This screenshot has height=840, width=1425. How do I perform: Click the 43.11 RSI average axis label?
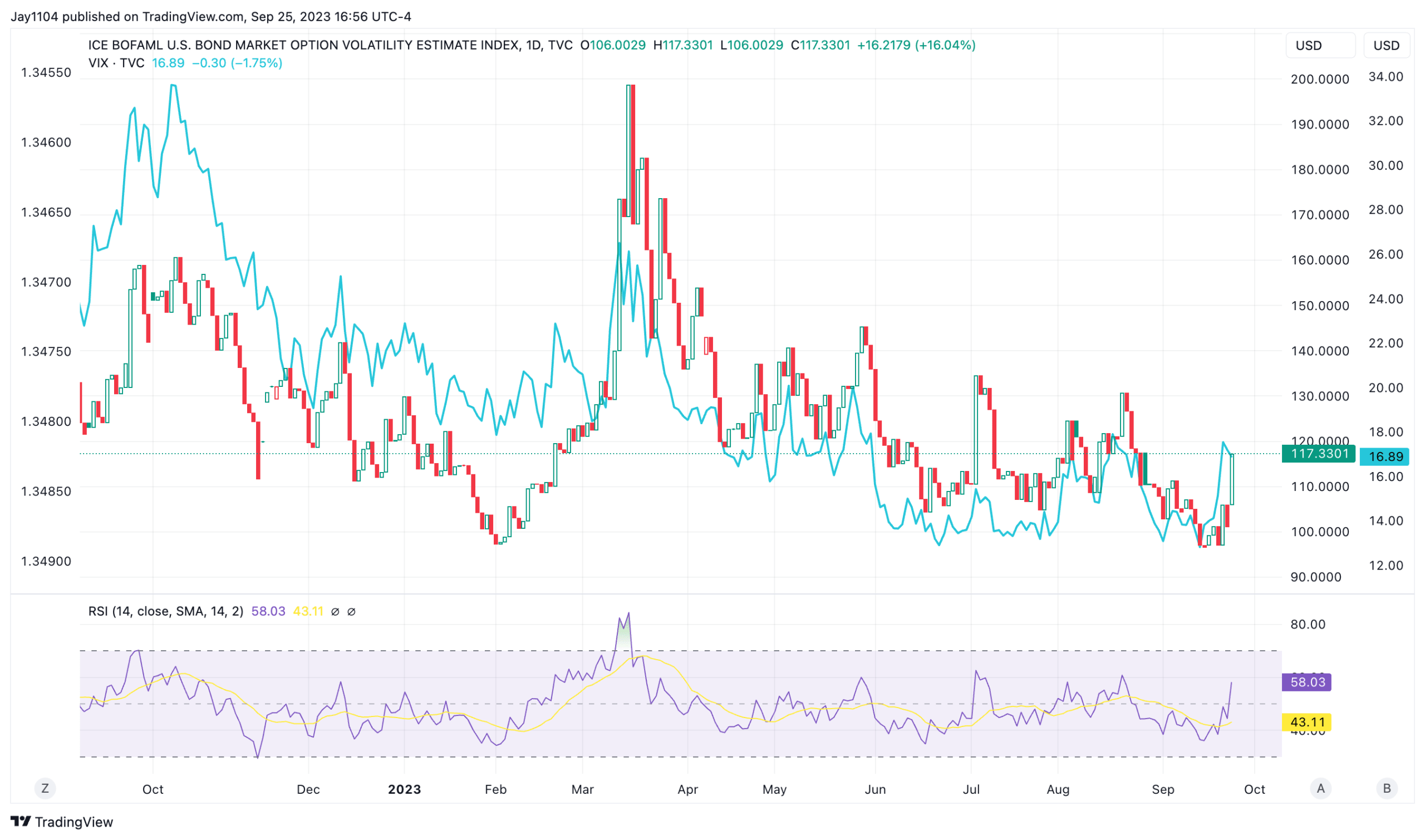(x=1306, y=722)
